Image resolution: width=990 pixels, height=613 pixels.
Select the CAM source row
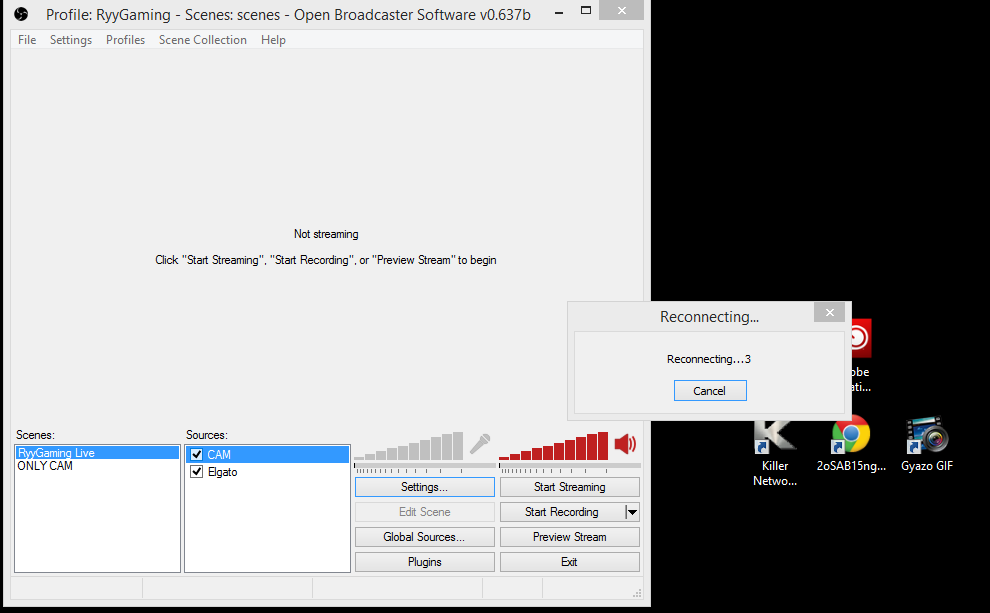(268, 455)
